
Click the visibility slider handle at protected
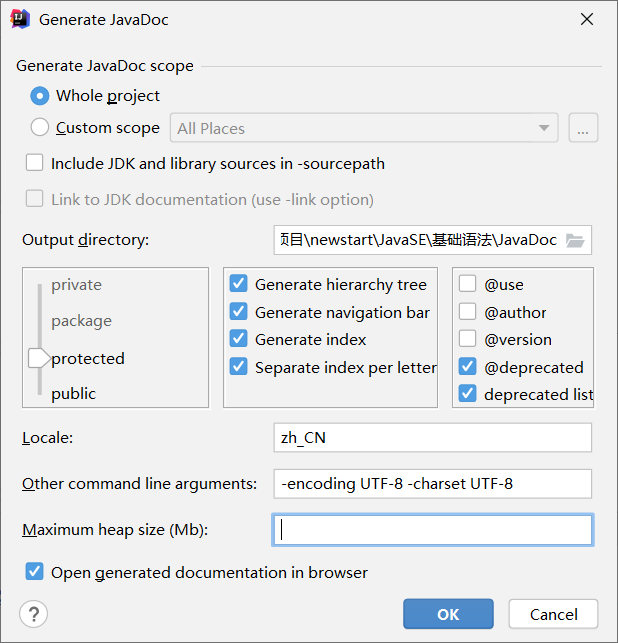38,358
